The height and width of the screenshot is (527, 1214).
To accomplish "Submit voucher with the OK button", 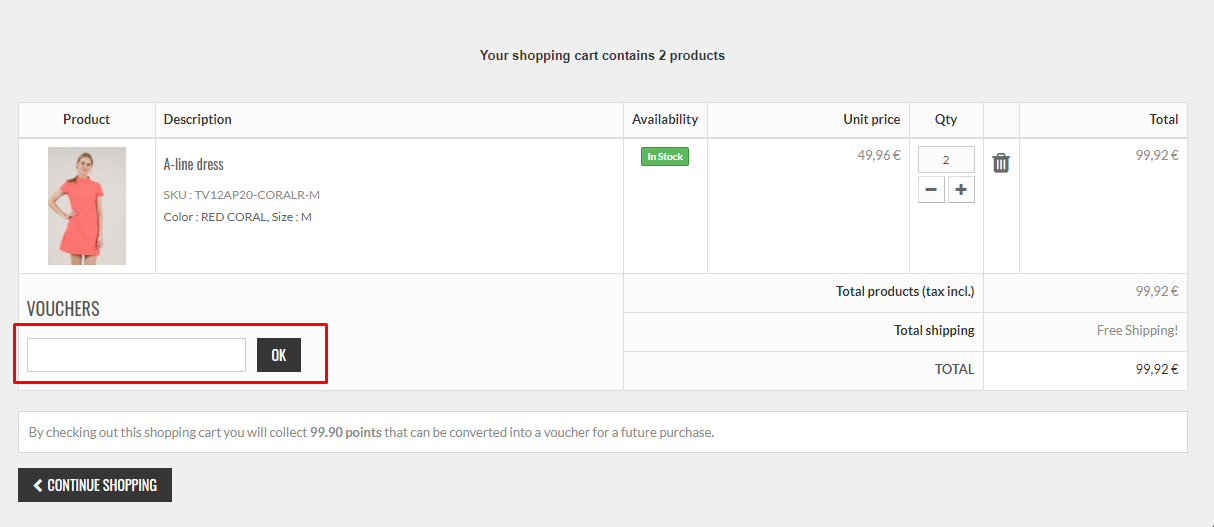I will [279, 355].
